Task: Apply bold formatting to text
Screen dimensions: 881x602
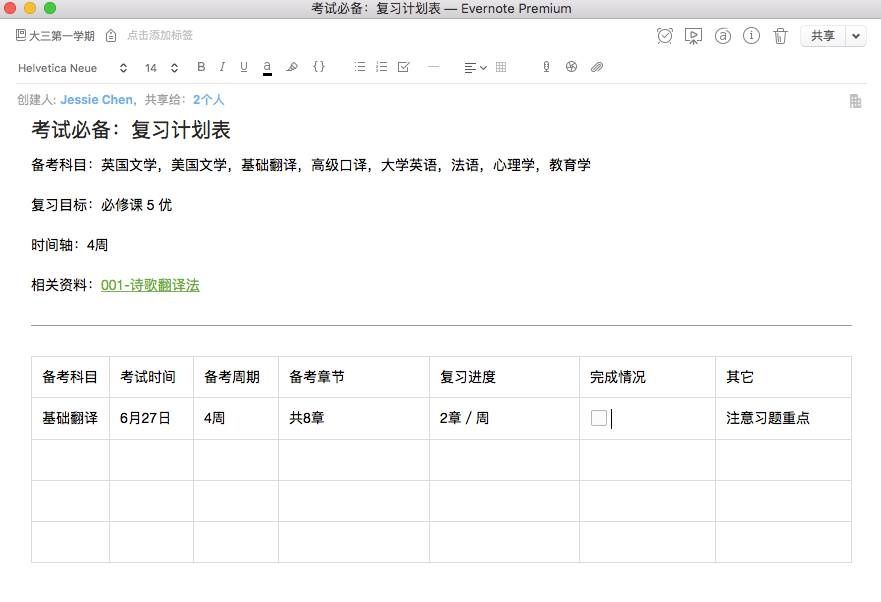Action: click(201, 67)
